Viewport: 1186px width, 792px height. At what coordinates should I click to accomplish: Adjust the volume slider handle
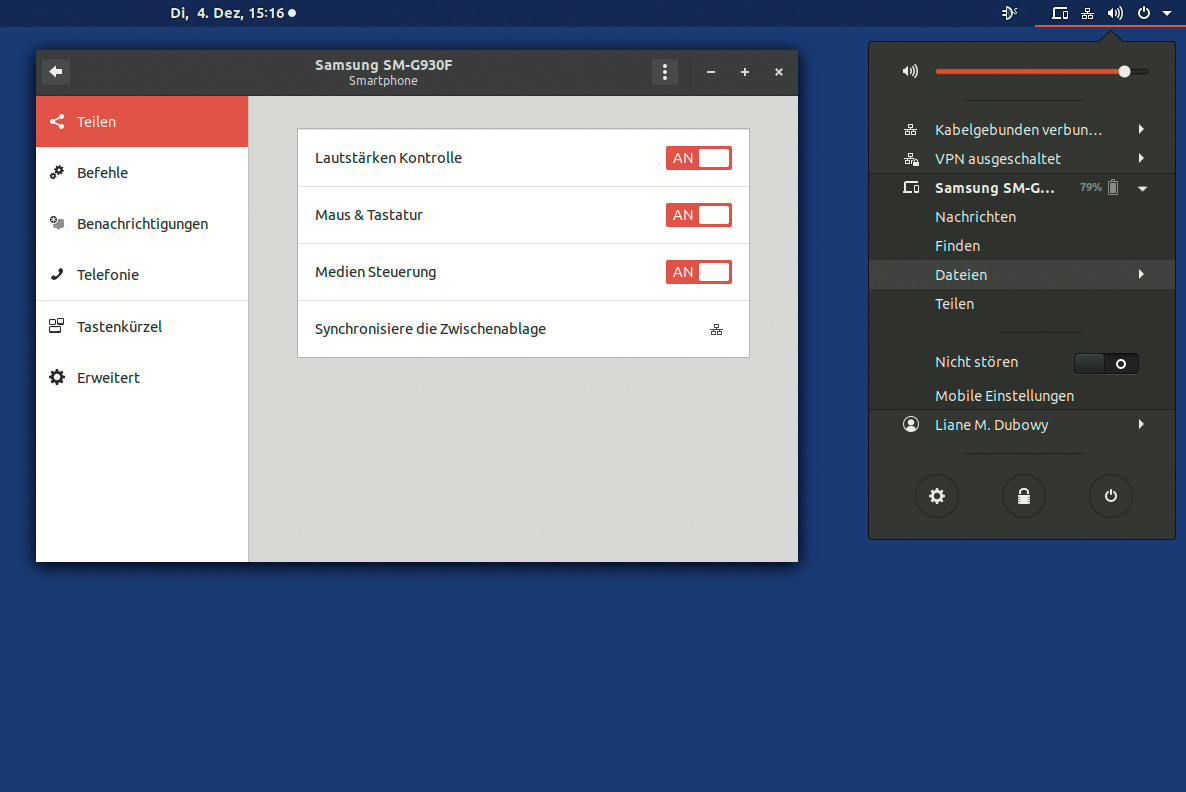tap(1125, 71)
